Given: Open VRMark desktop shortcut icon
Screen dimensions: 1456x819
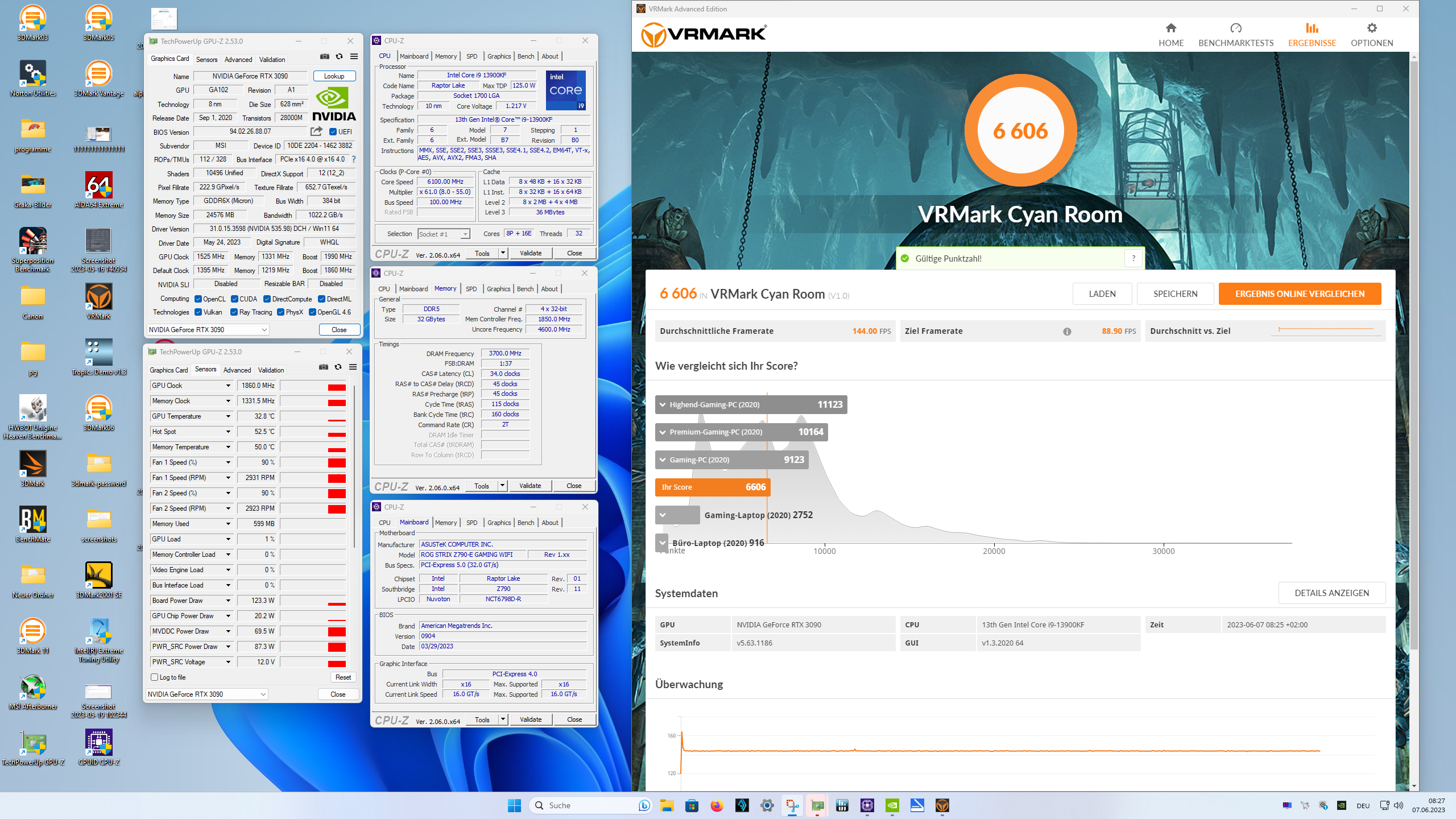Looking at the screenshot, I should pos(98,301).
